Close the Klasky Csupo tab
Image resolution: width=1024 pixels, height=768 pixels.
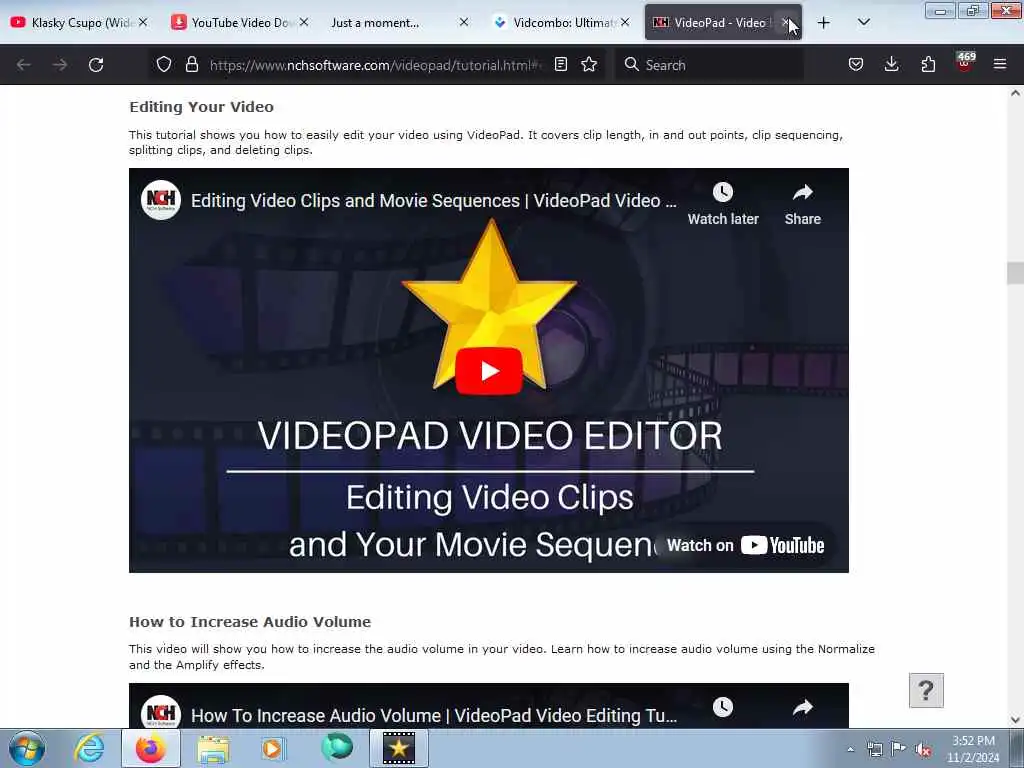[143, 23]
